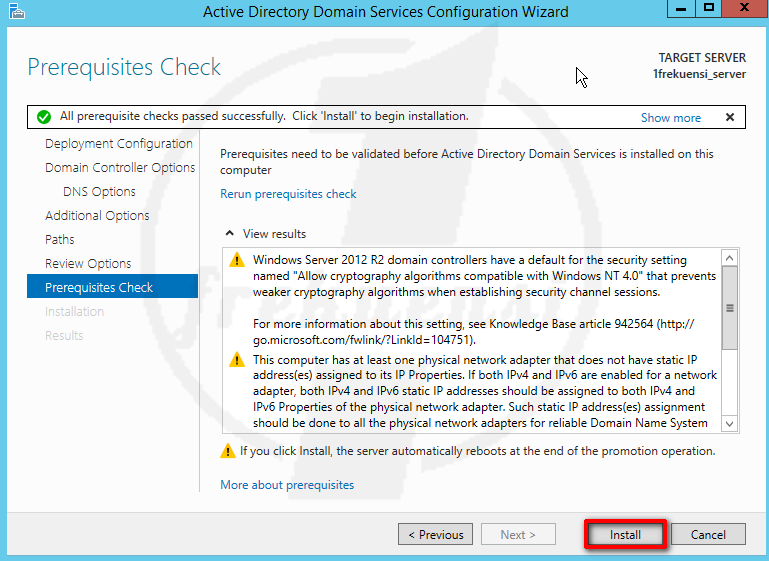Click Show more in the notification bar
769x561 pixels.
(x=671, y=118)
